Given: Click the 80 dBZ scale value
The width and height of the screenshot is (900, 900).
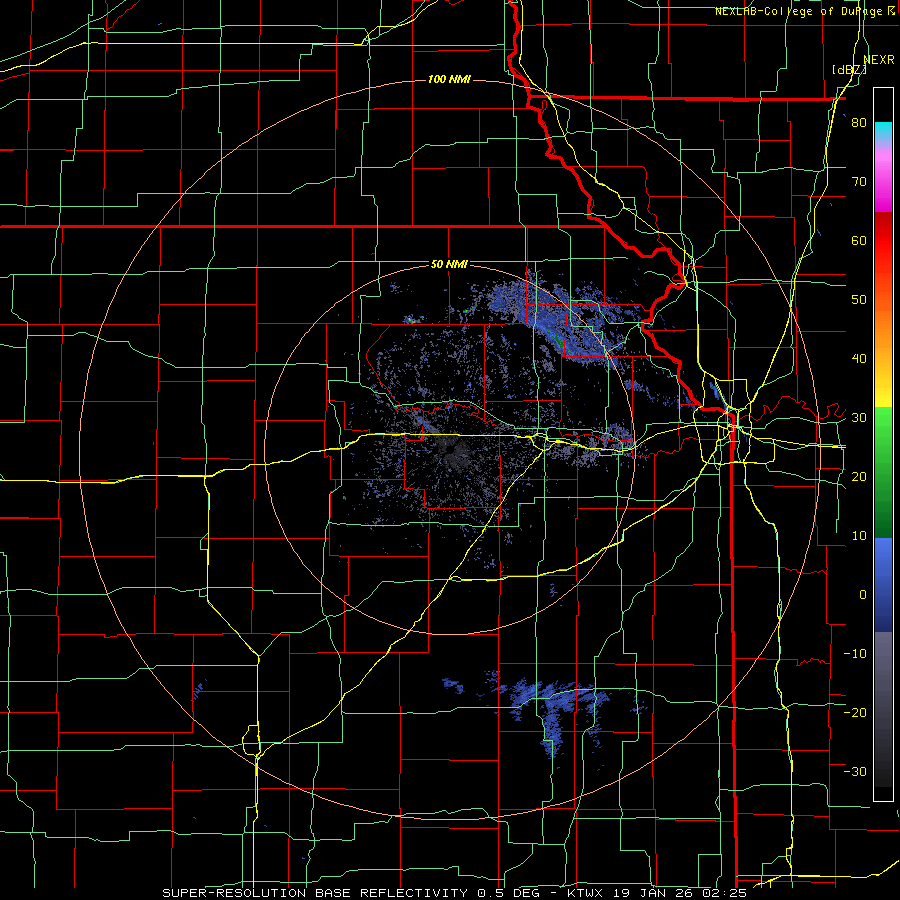Looking at the screenshot, I should [x=859, y=123].
